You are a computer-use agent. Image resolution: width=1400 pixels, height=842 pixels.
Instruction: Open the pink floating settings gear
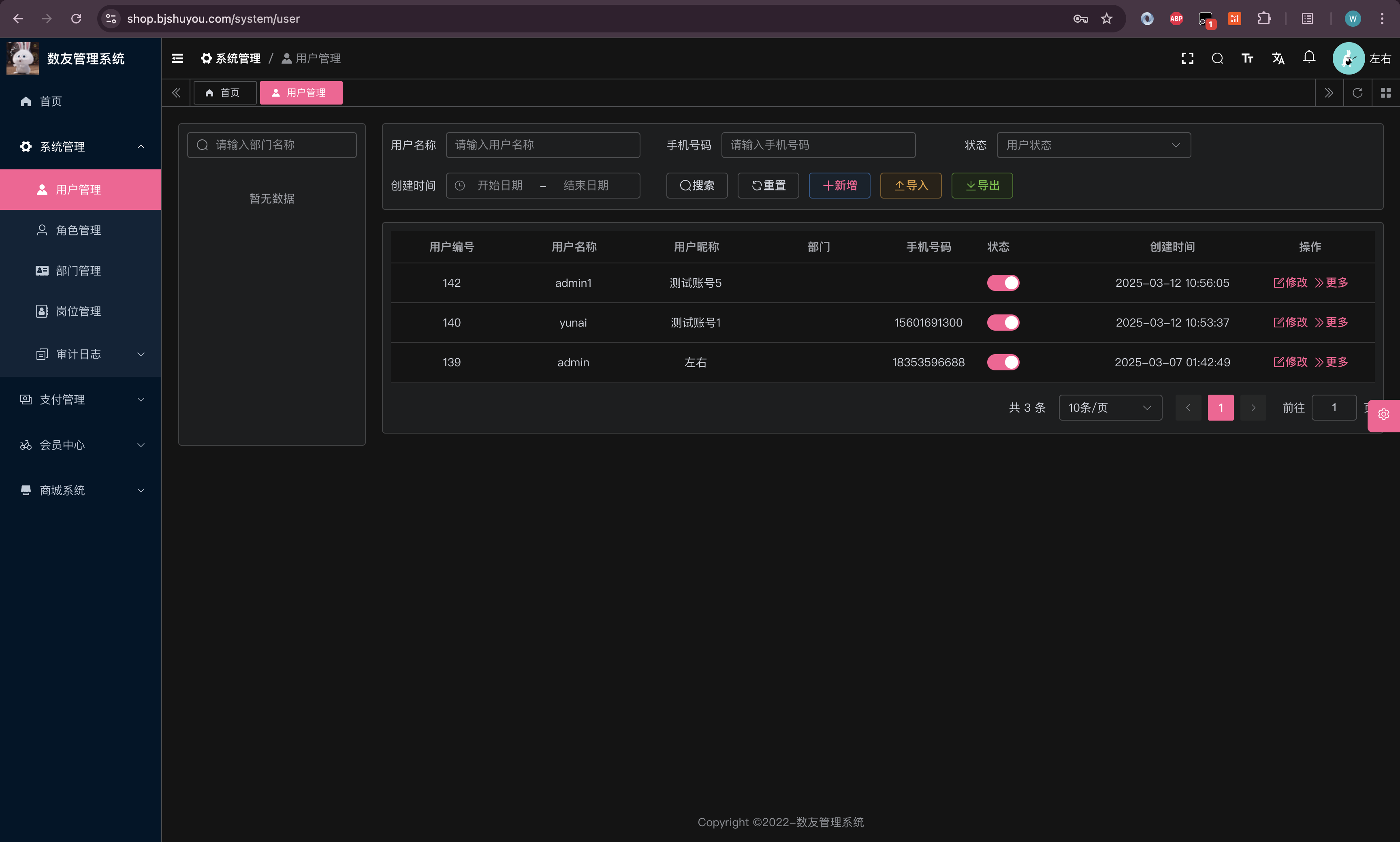[x=1383, y=415]
